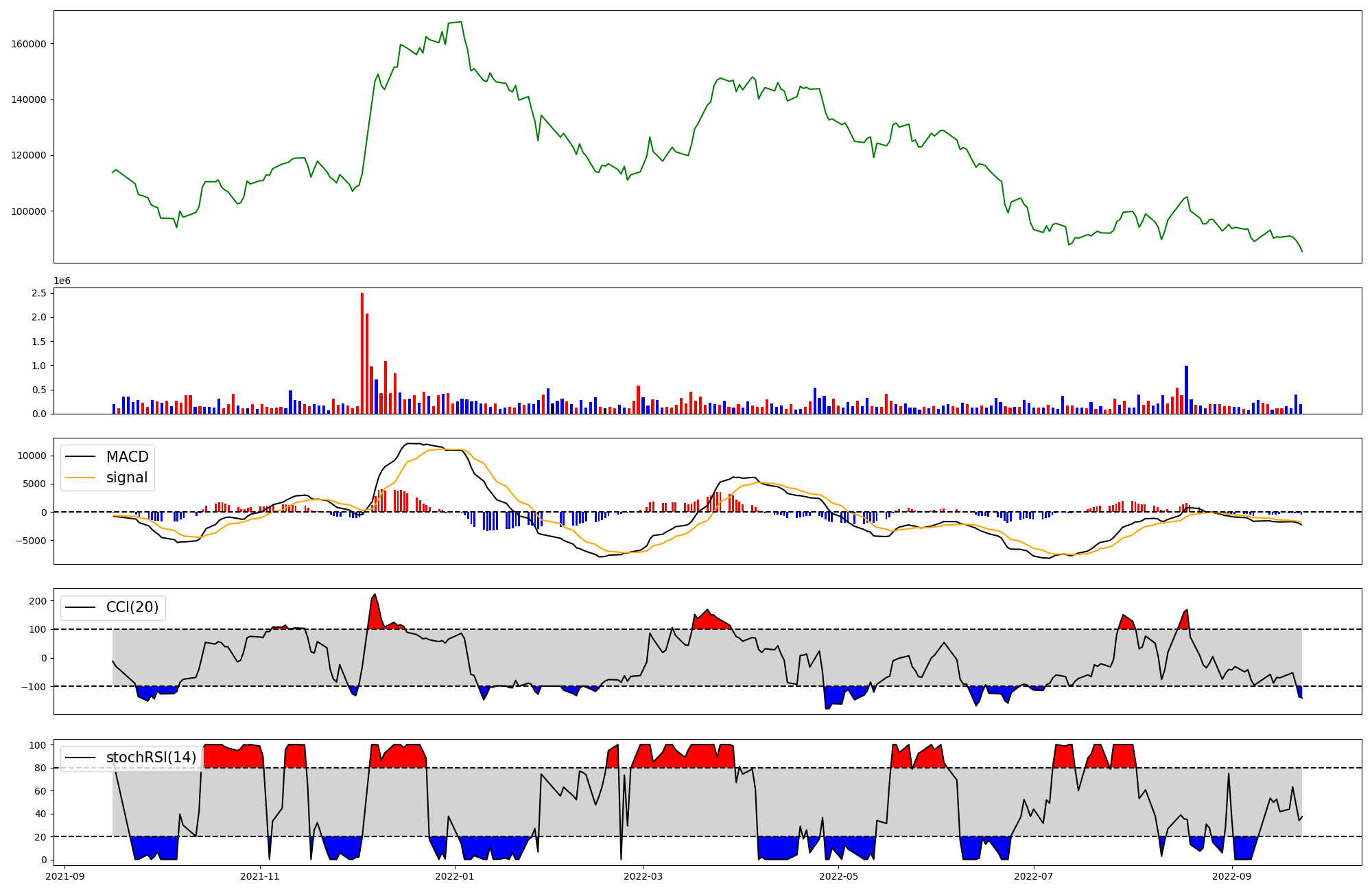Viewport: 1372px width, 892px height.
Task: Select the 0.5 volume axis tick
Action: click(39, 390)
